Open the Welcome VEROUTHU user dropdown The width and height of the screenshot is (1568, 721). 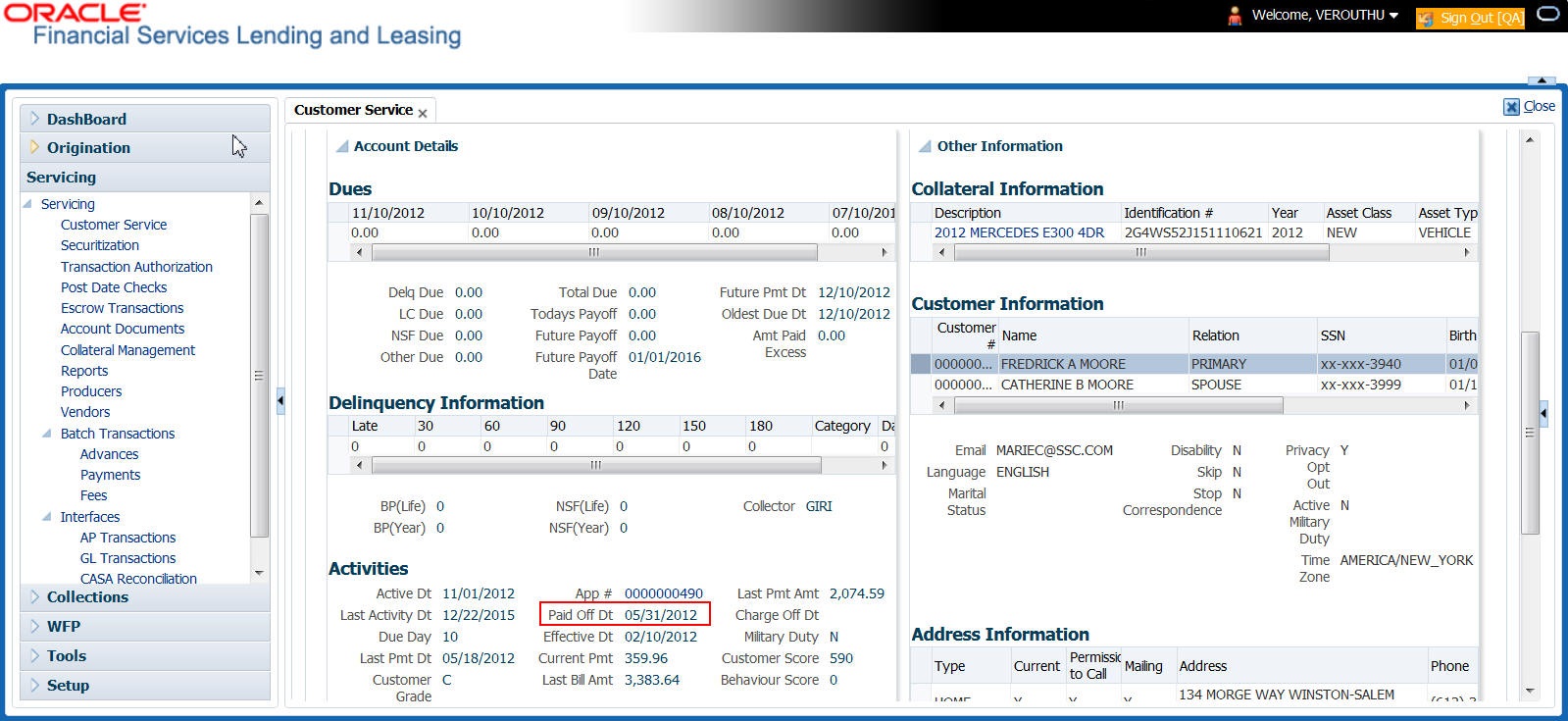coord(1393,16)
